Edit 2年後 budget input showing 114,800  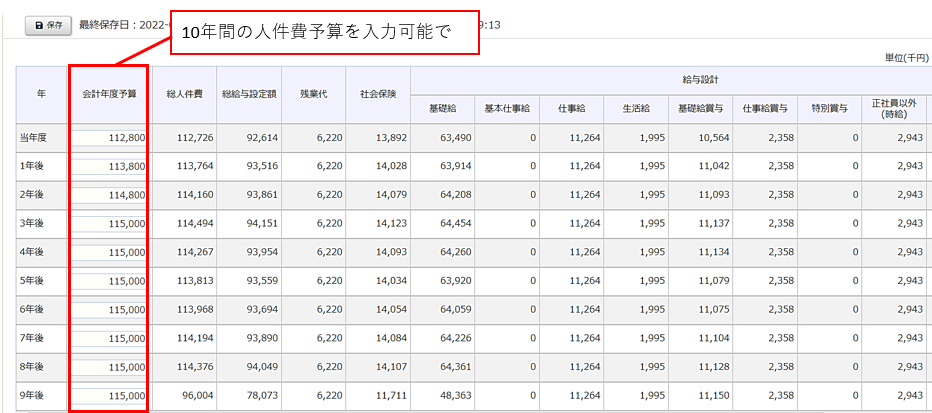click(109, 195)
